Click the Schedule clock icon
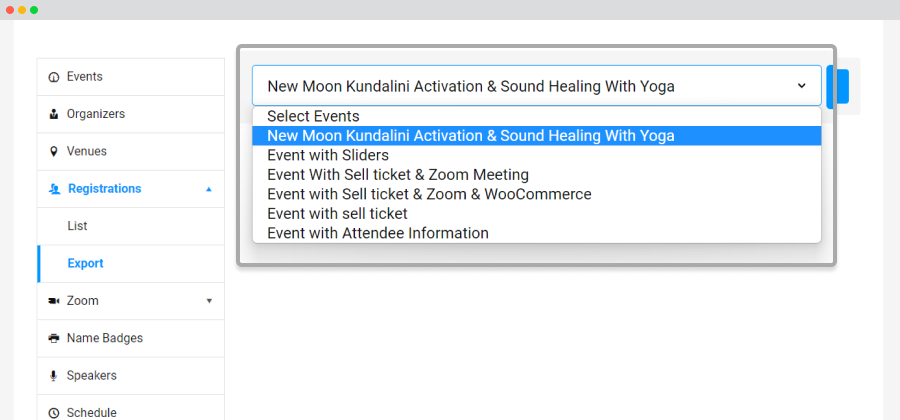The image size is (900, 420). pyautogui.click(x=54, y=413)
